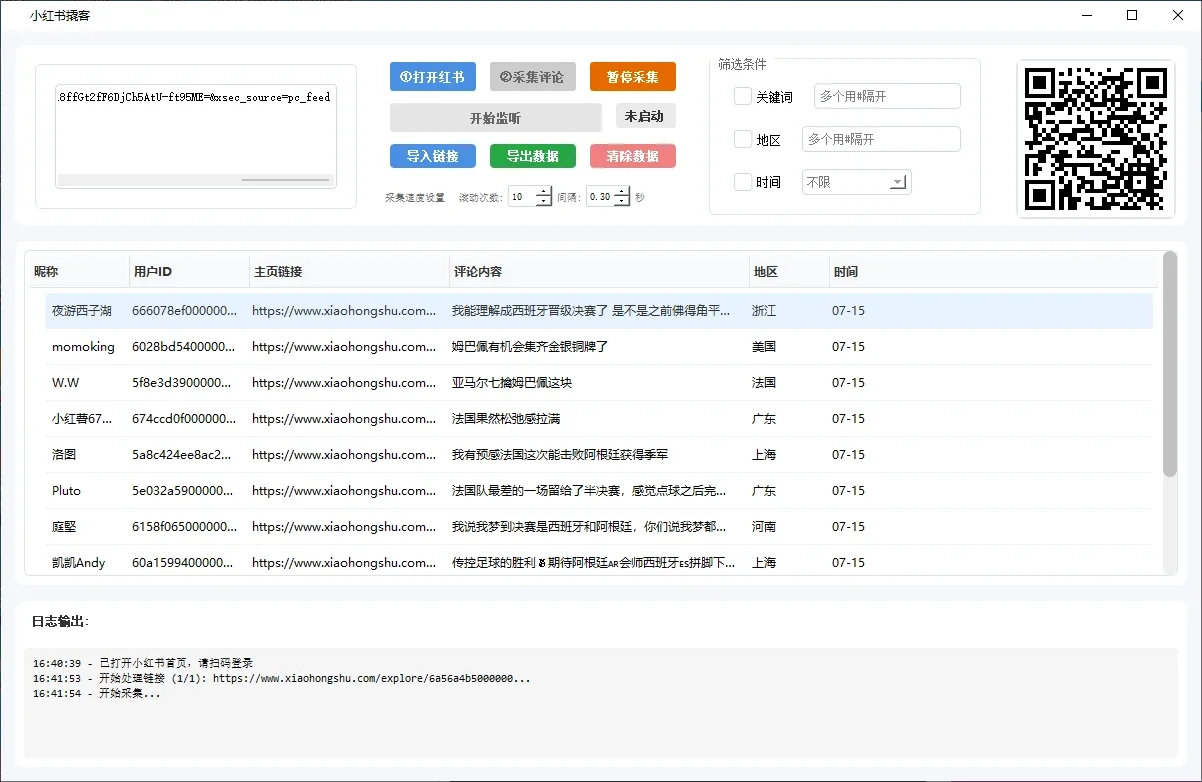Increase 滚动次数 with the up arrow
The width and height of the screenshot is (1202, 782).
(544, 192)
